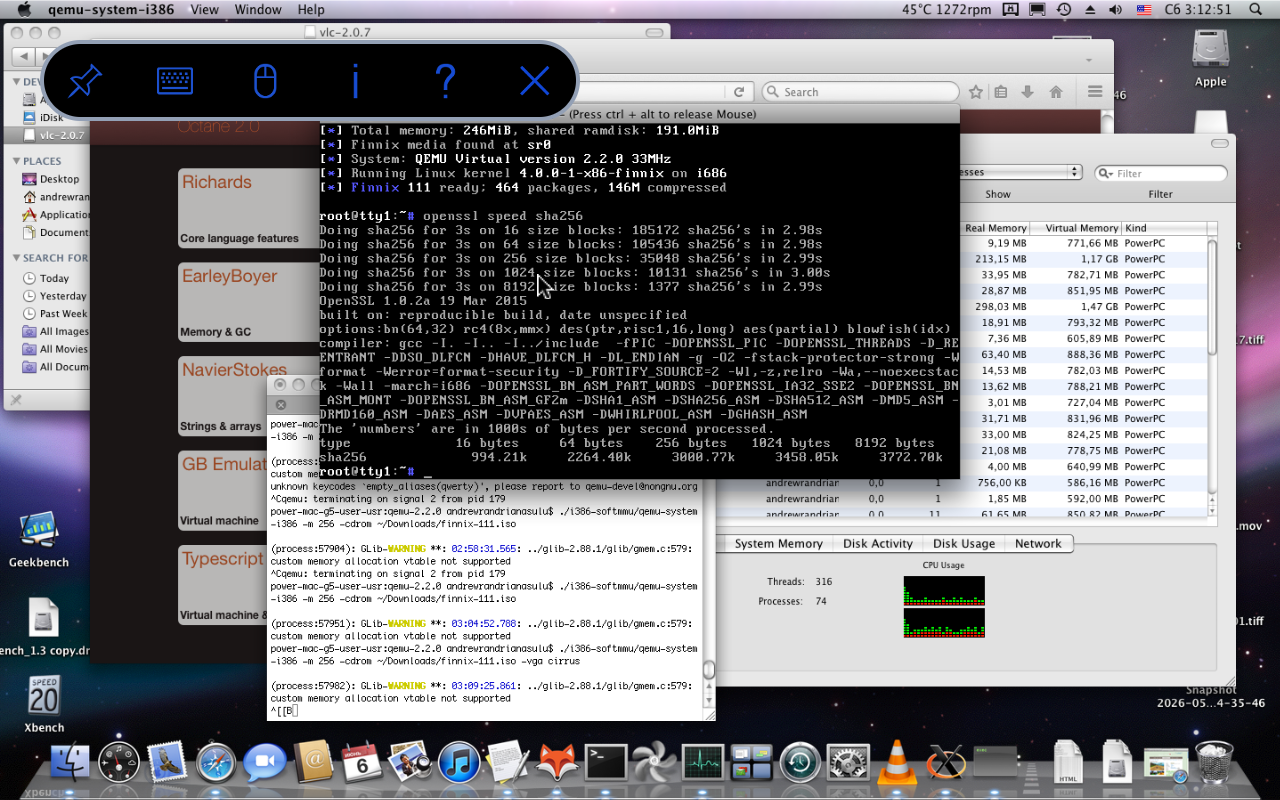The image size is (1280, 800).
Task: Launch Finder from the Dock
Action: click(x=70, y=764)
